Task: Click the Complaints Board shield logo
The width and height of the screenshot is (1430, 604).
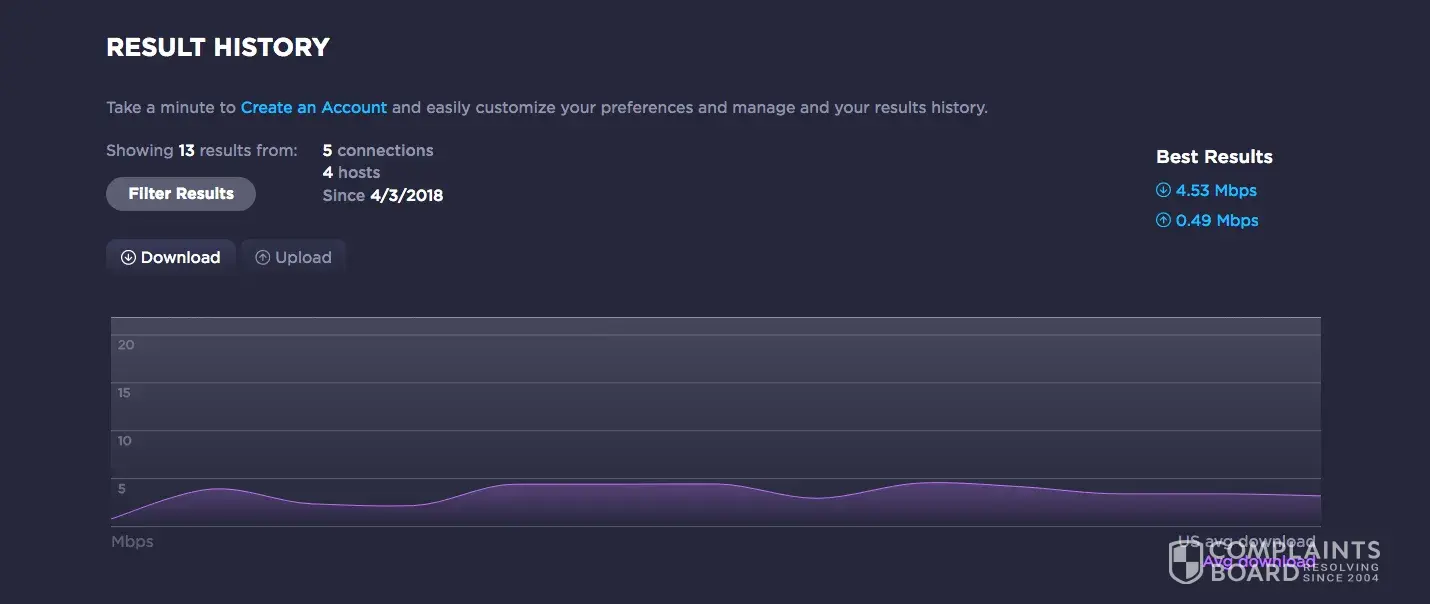Action: click(1185, 562)
